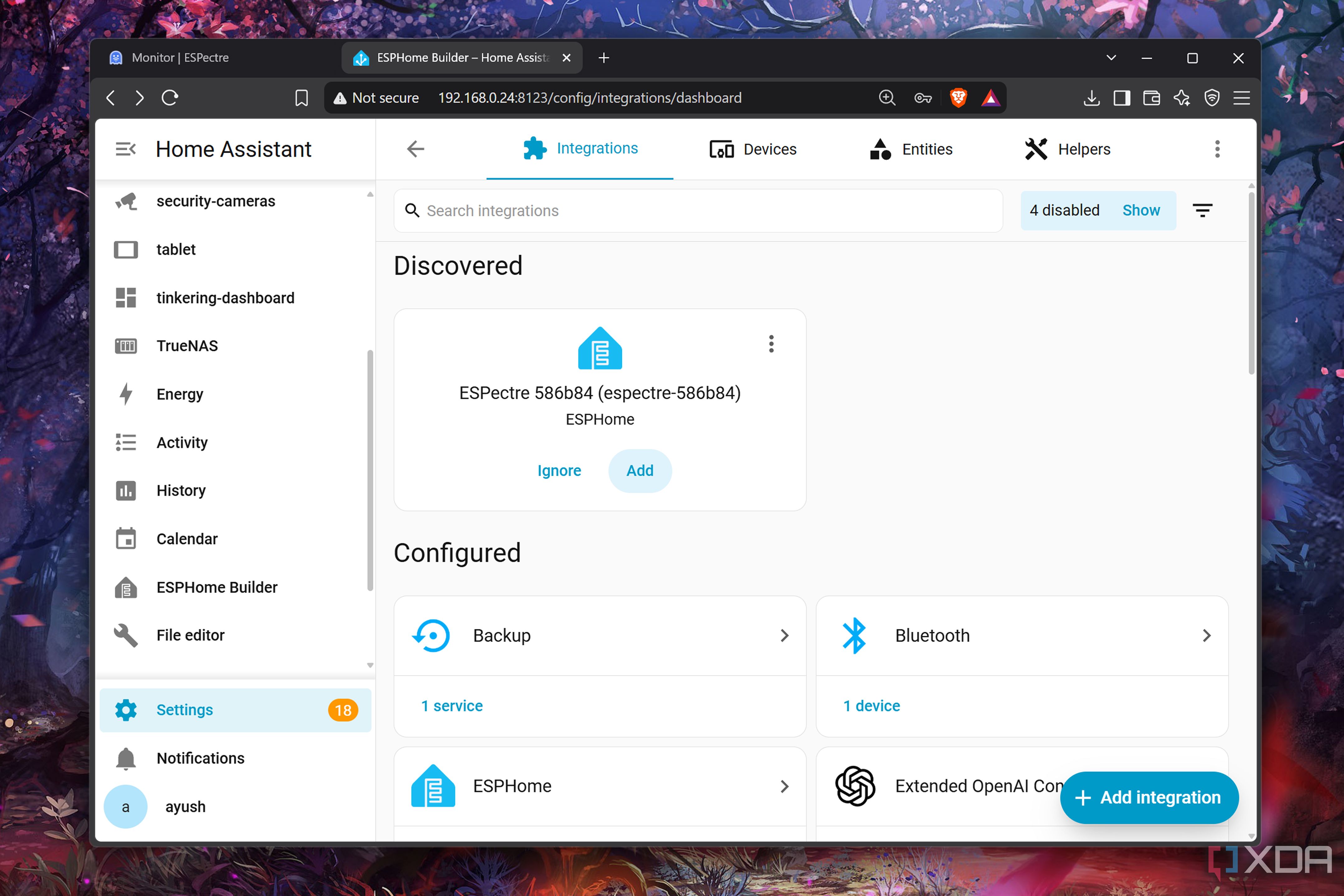The height and width of the screenshot is (896, 1344).
Task: Open Brave Shields lion icon
Action: [958, 98]
